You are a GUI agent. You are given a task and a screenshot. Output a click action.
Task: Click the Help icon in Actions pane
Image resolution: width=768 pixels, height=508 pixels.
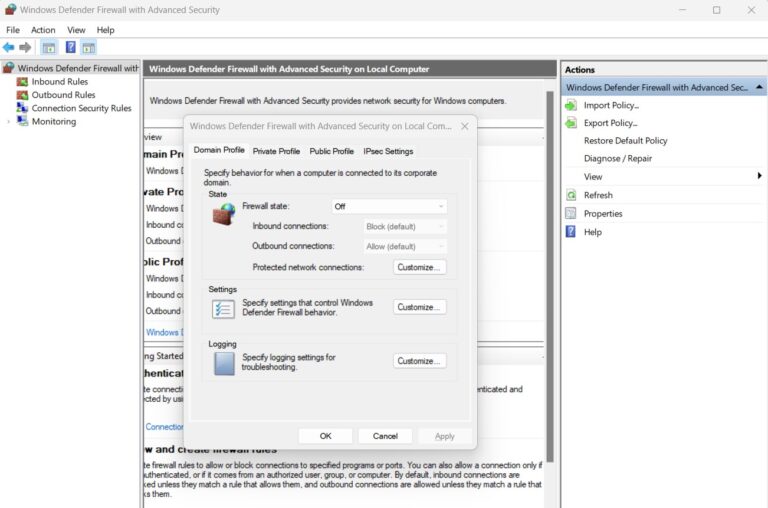[571, 232]
